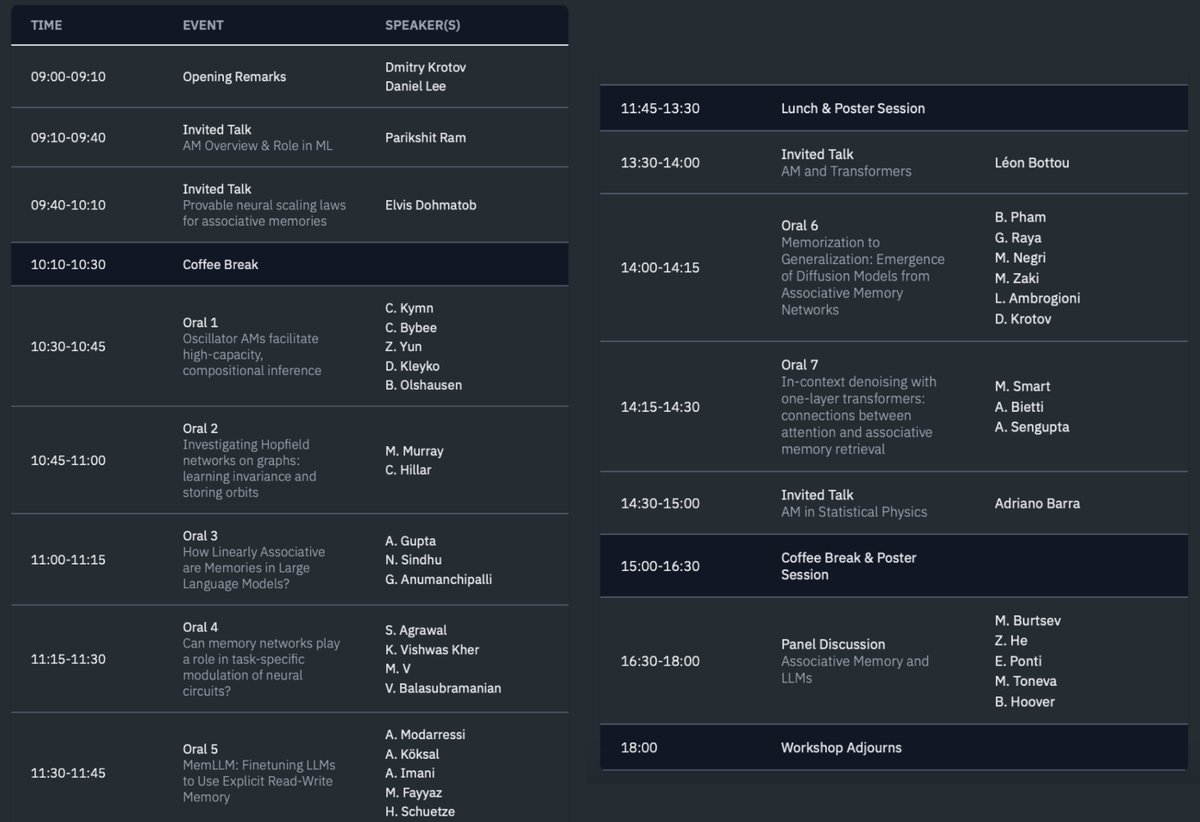
Task: Click the Oral 2 title
Action: tap(200, 428)
